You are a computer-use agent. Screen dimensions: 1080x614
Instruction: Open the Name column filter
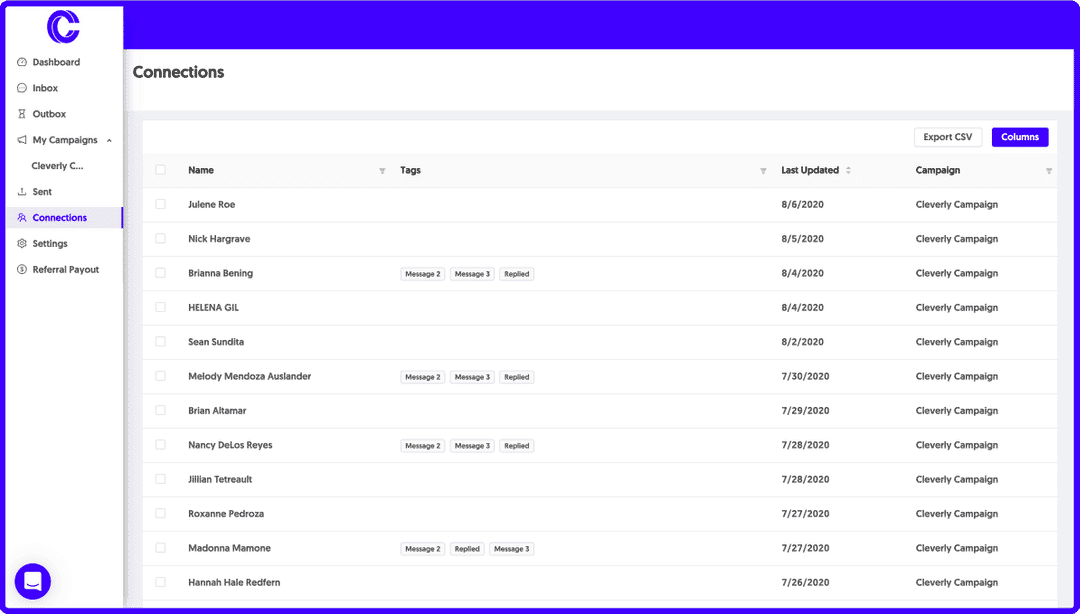(382, 171)
